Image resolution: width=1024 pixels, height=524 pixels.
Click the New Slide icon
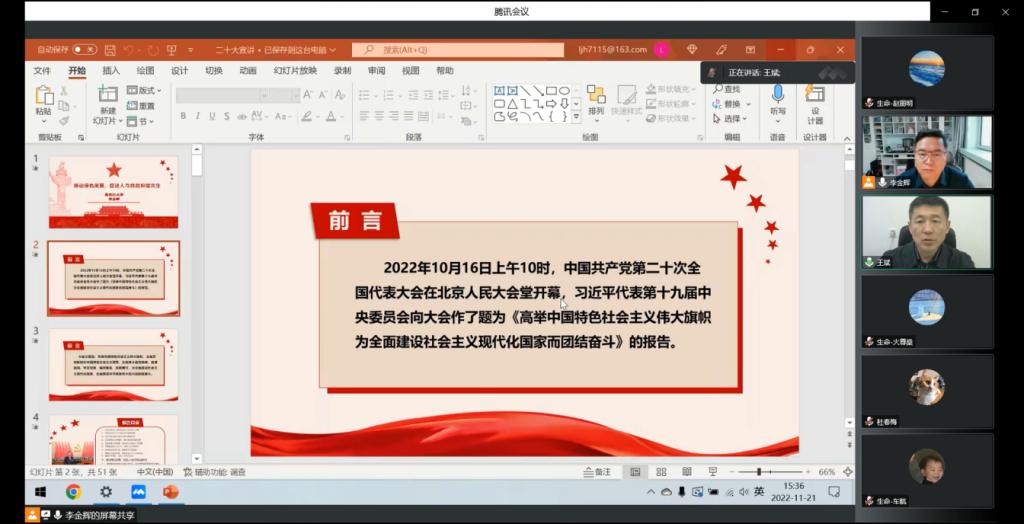[107, 95]
